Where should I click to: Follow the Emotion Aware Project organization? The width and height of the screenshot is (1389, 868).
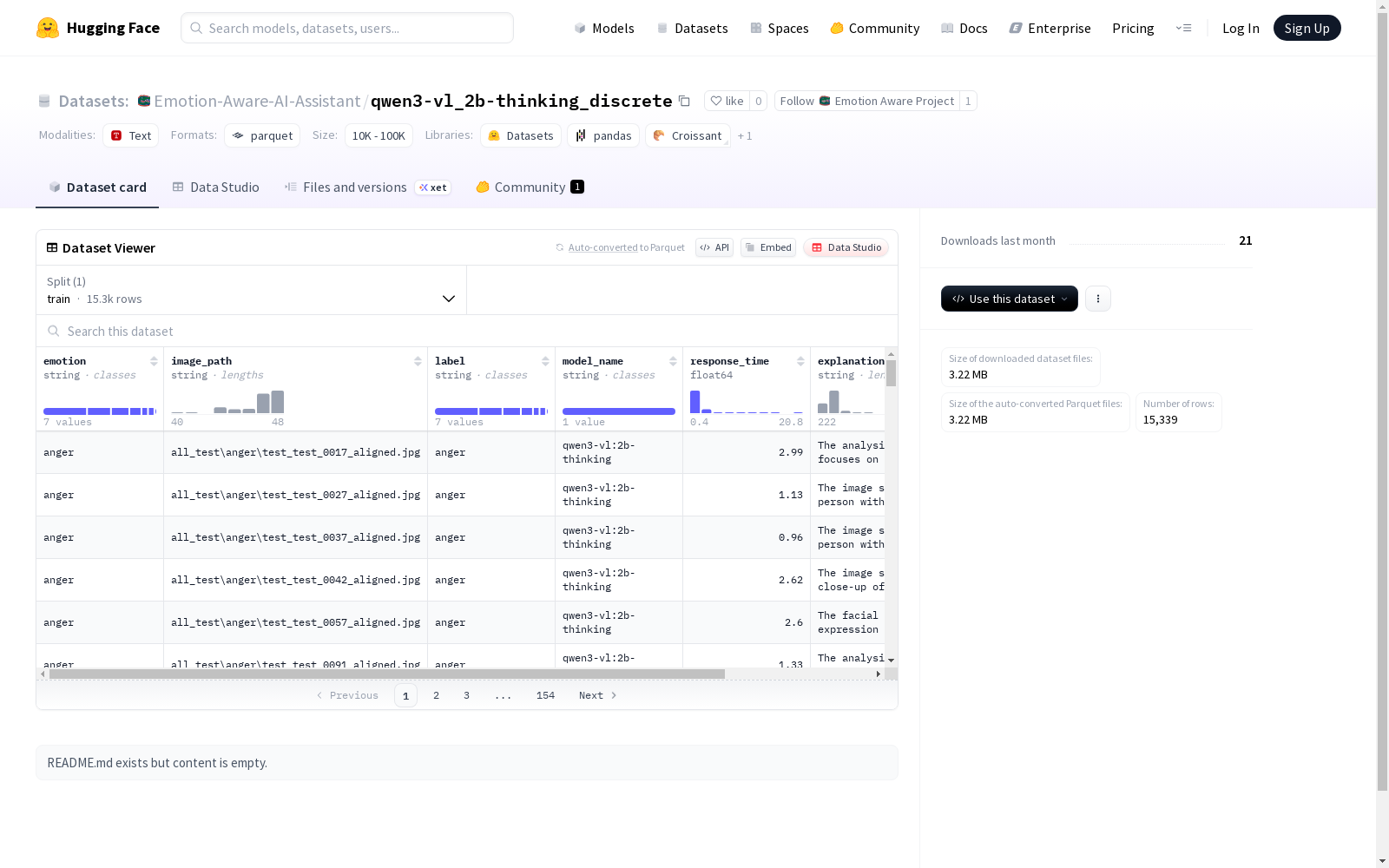pyautogui.click(x=866, y=101)
